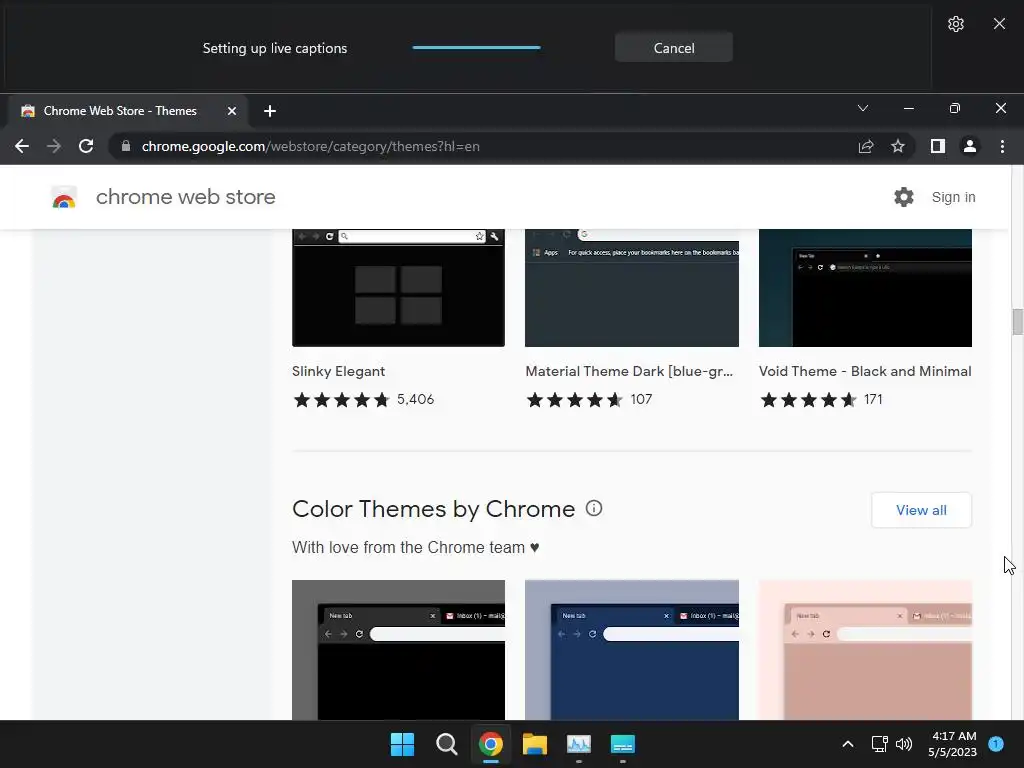
Task: Close the Chrome Web Store tab
Action: [231, 111]
